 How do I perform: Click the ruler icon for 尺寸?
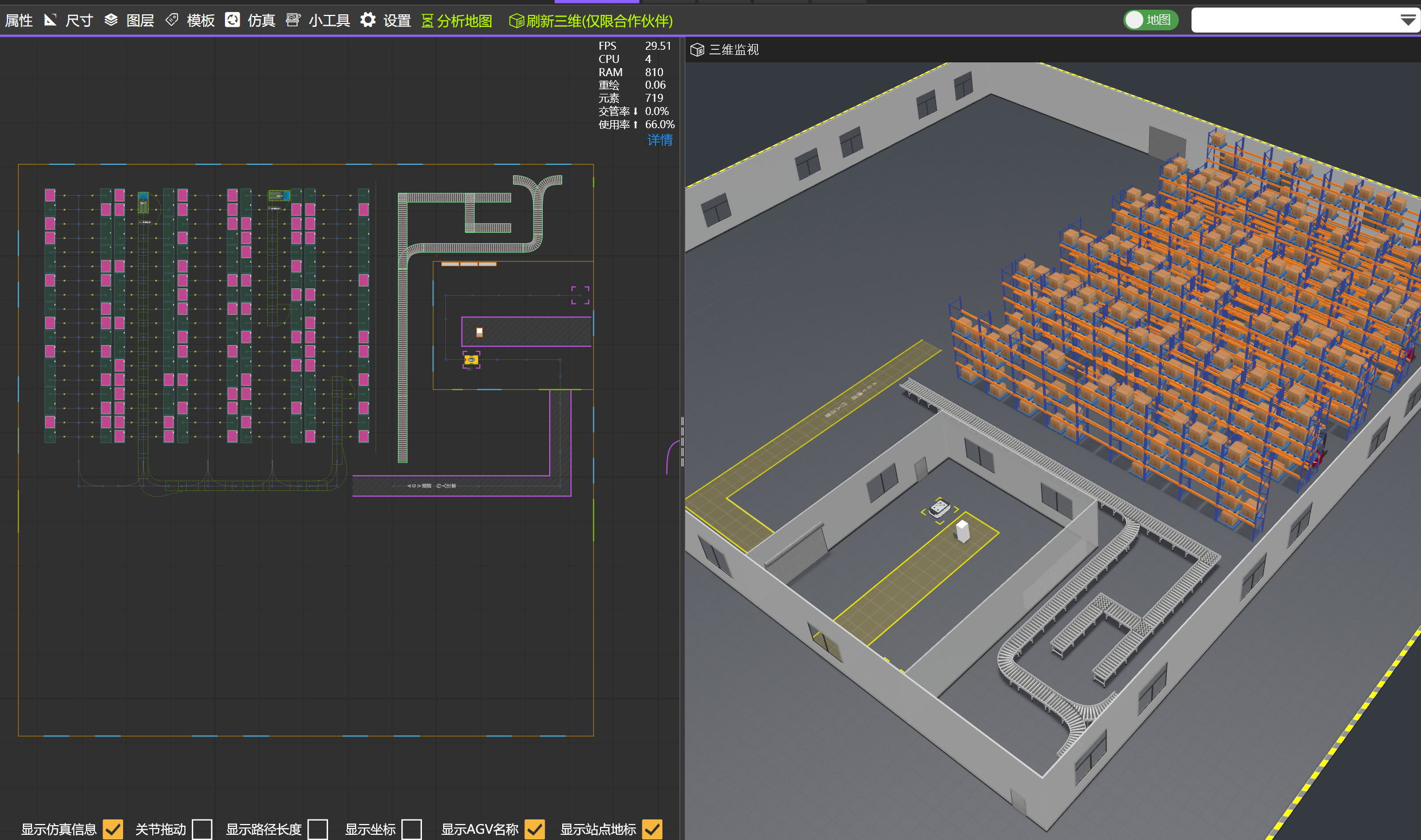tap(50, 20)
